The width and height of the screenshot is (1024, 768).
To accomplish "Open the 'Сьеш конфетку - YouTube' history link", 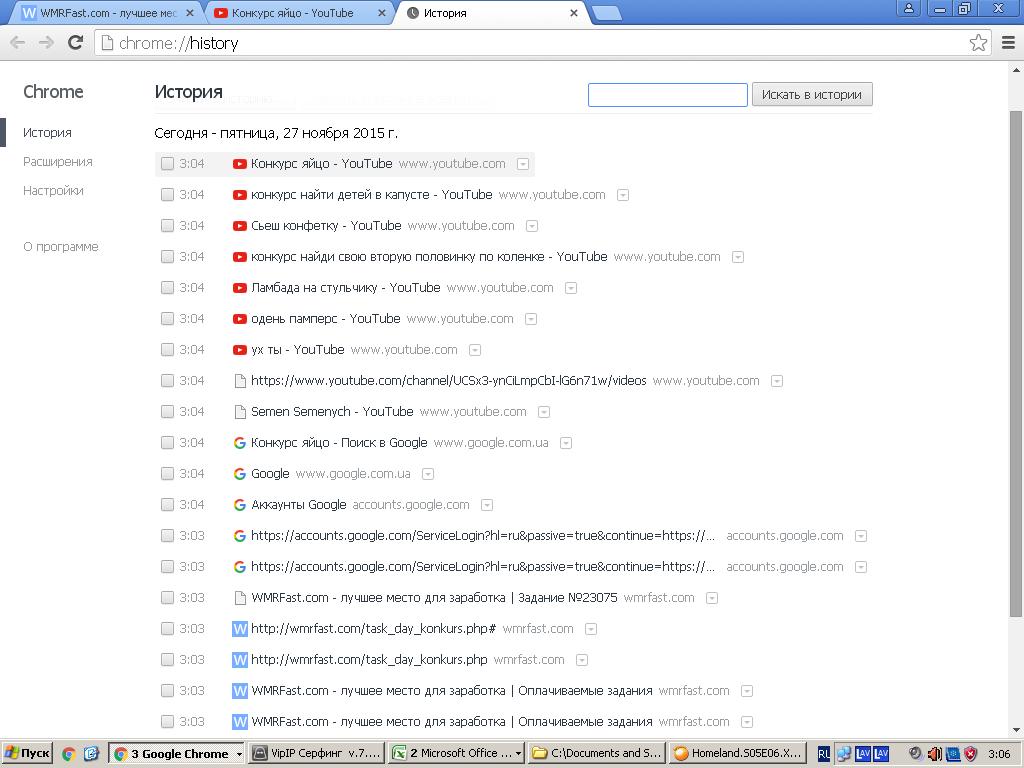I will pos(326,226).
